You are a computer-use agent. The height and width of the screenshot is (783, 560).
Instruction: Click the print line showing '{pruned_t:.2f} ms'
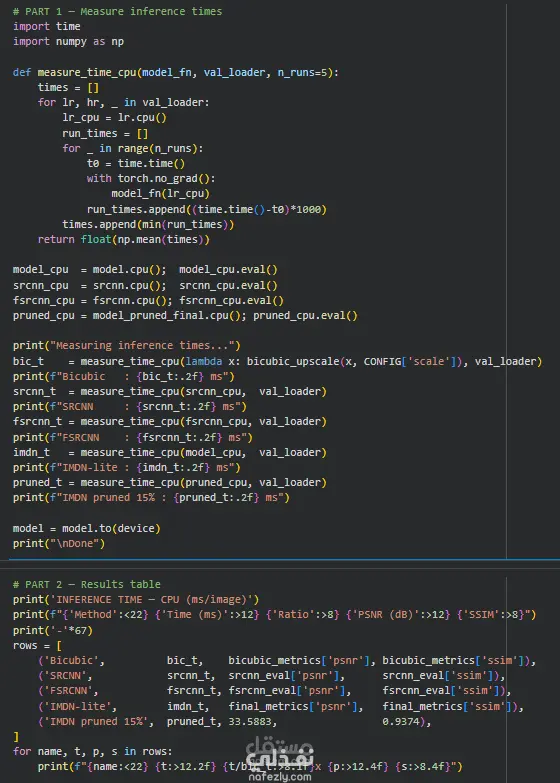pos(151,497)
